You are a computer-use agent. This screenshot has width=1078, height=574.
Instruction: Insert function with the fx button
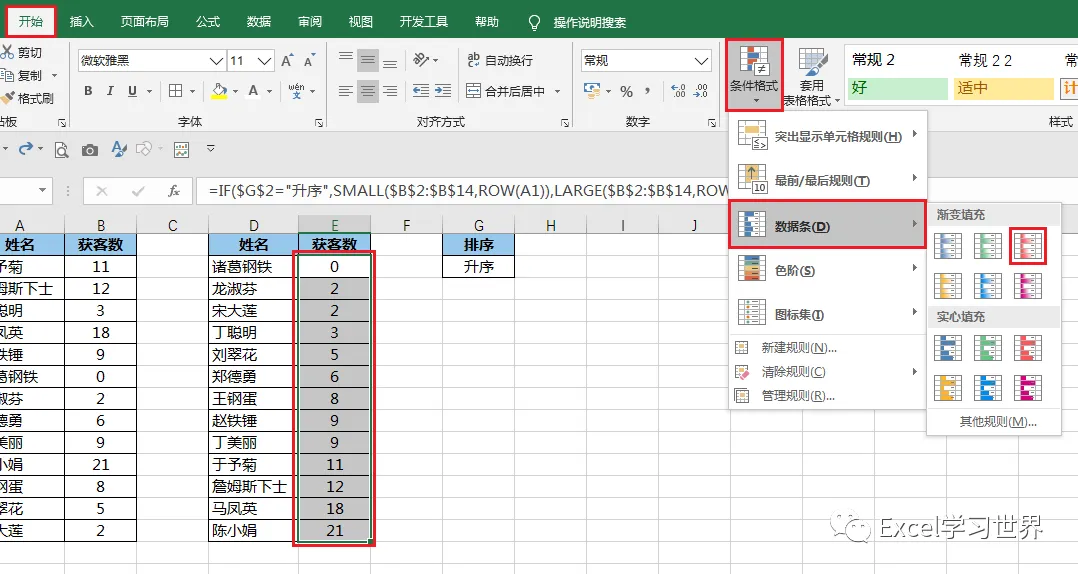pyautogui.click(x=174, y=190)
